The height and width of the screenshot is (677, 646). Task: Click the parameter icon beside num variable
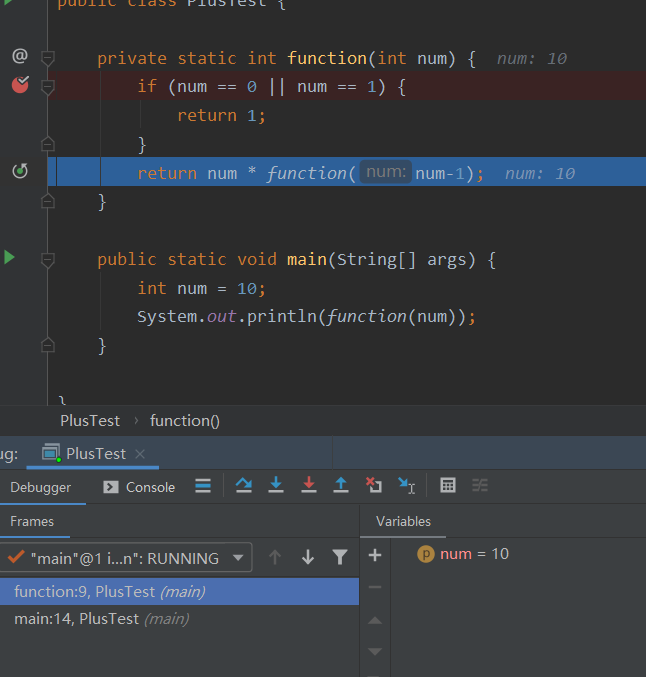(426, 554)
